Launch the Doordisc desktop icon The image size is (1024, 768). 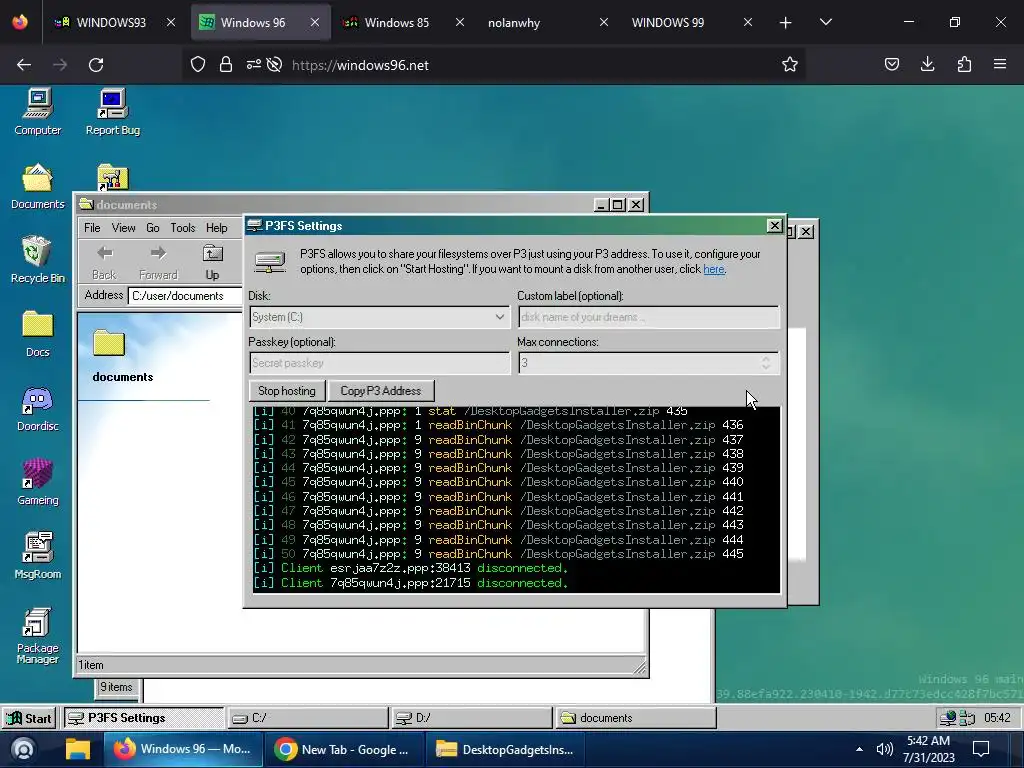pos(38,408)
